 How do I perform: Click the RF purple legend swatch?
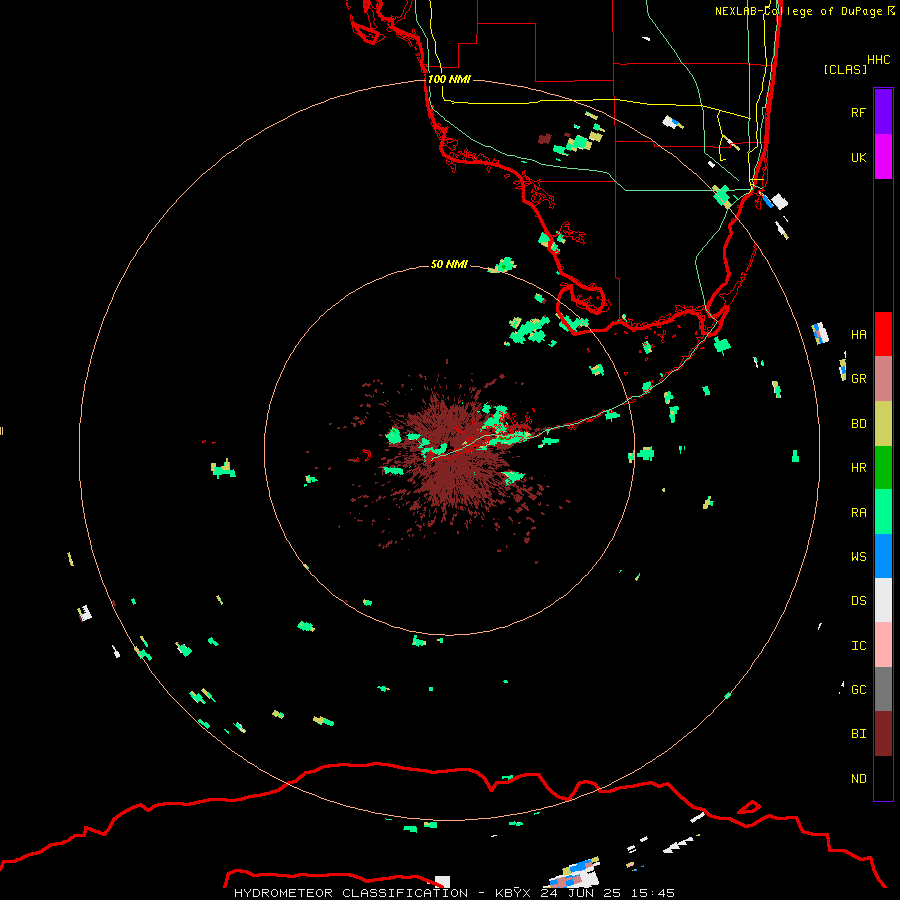pyautogui.click(x=883, y=112)
